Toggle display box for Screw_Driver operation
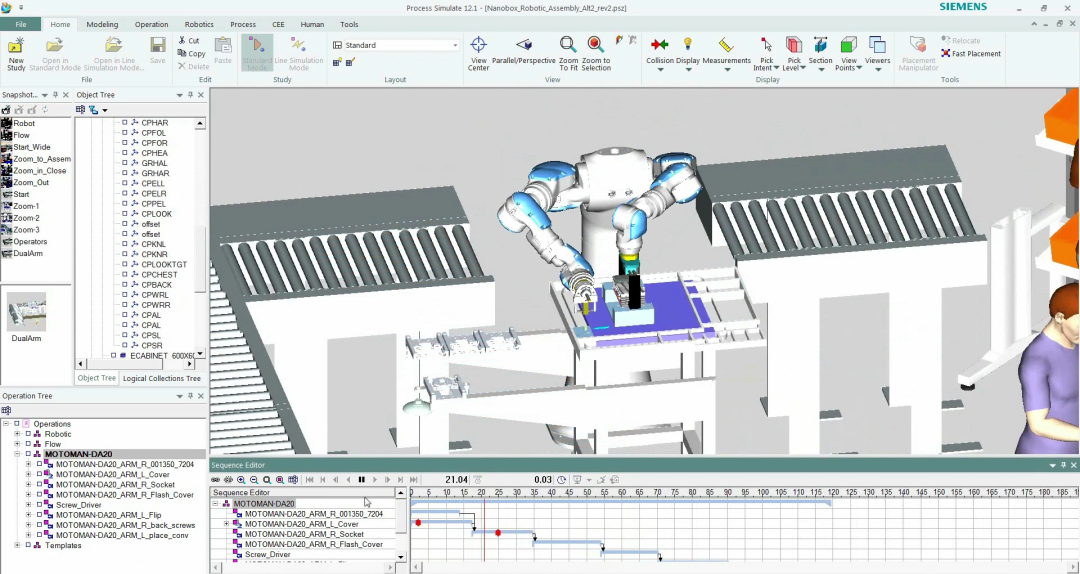The width and height of the screenshot is (1080, 574). (x=39, y=505)
